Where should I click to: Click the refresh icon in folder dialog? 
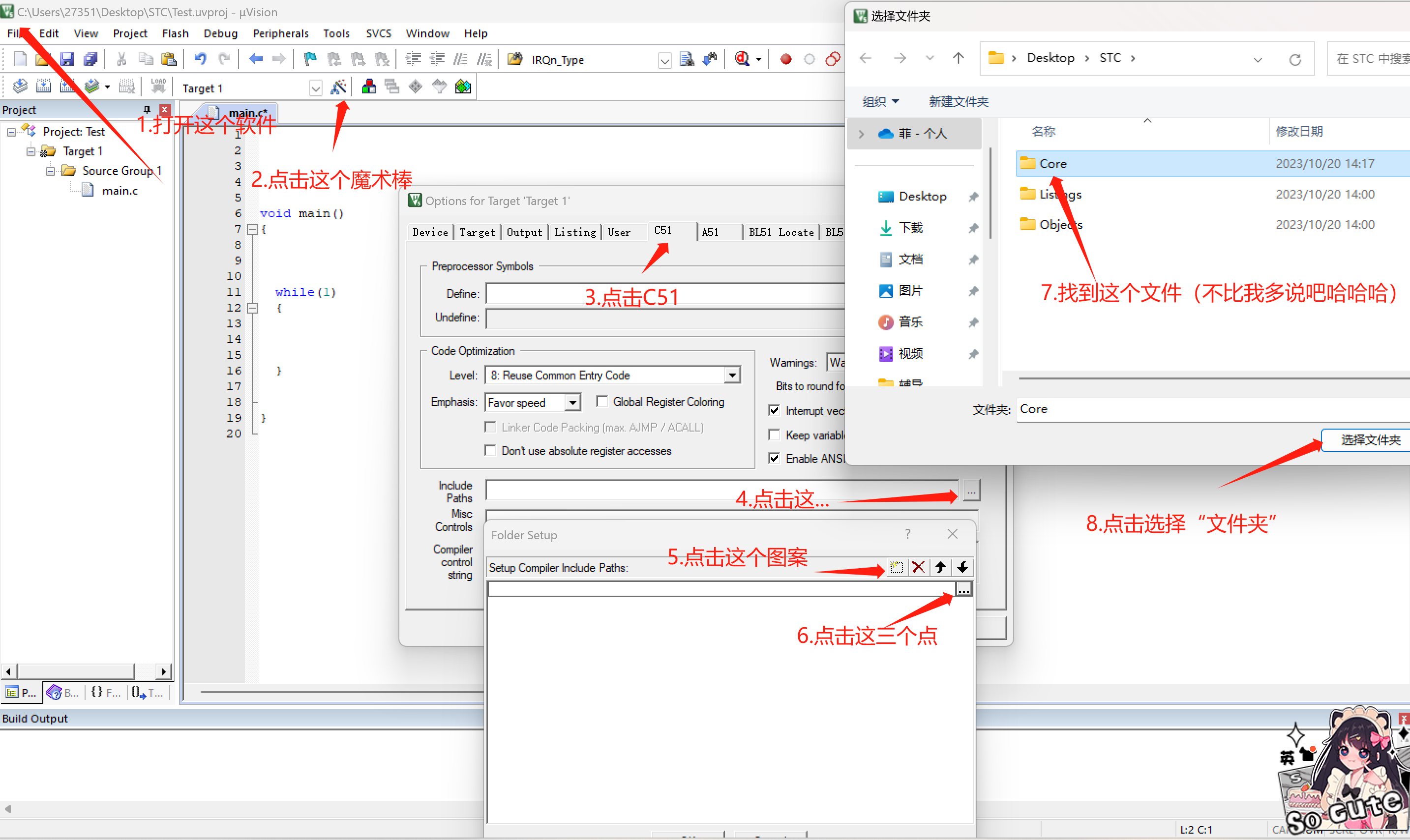tap(1294, 59)
